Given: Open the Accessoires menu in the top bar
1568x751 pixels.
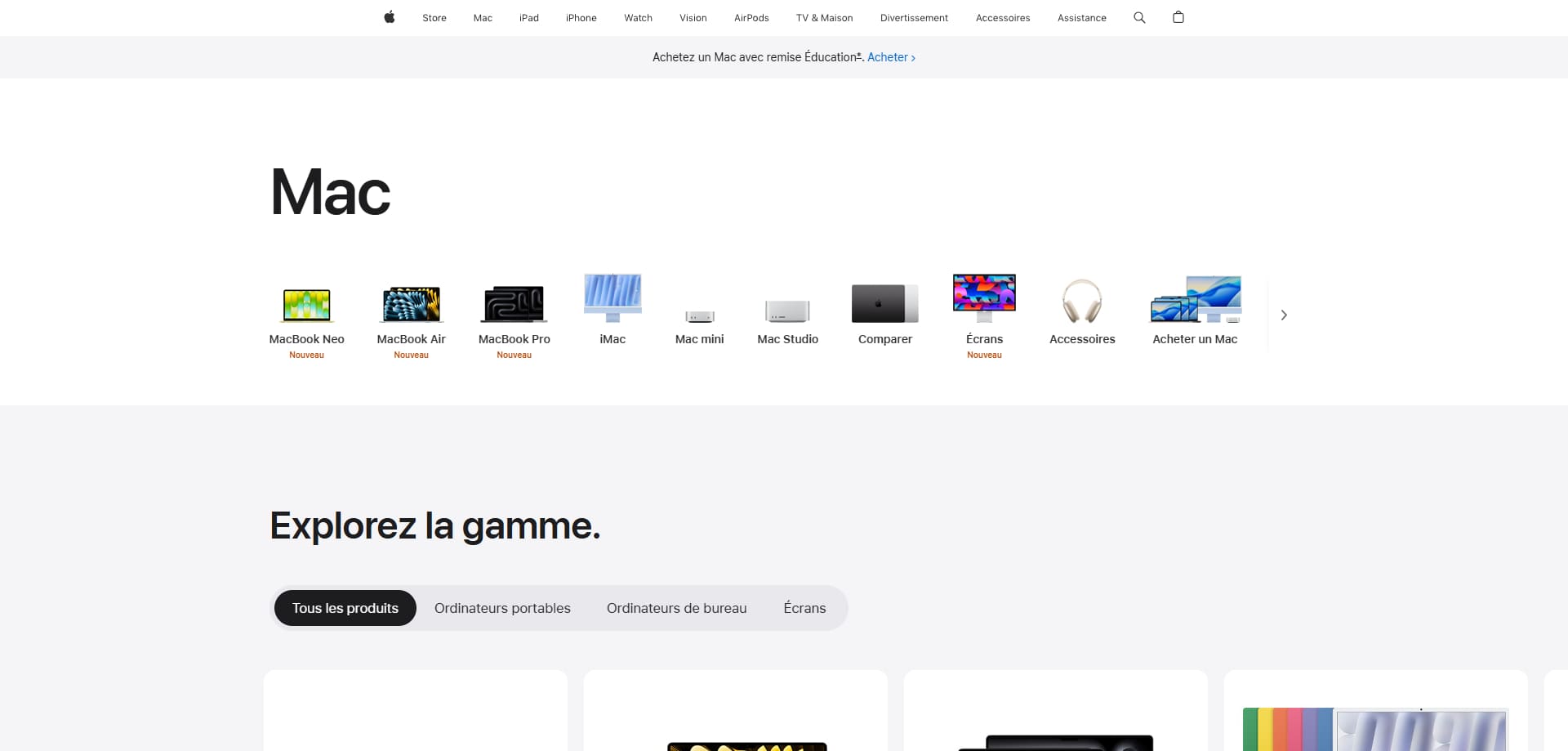Looking at the screenshot, I should pos(1003,18).
